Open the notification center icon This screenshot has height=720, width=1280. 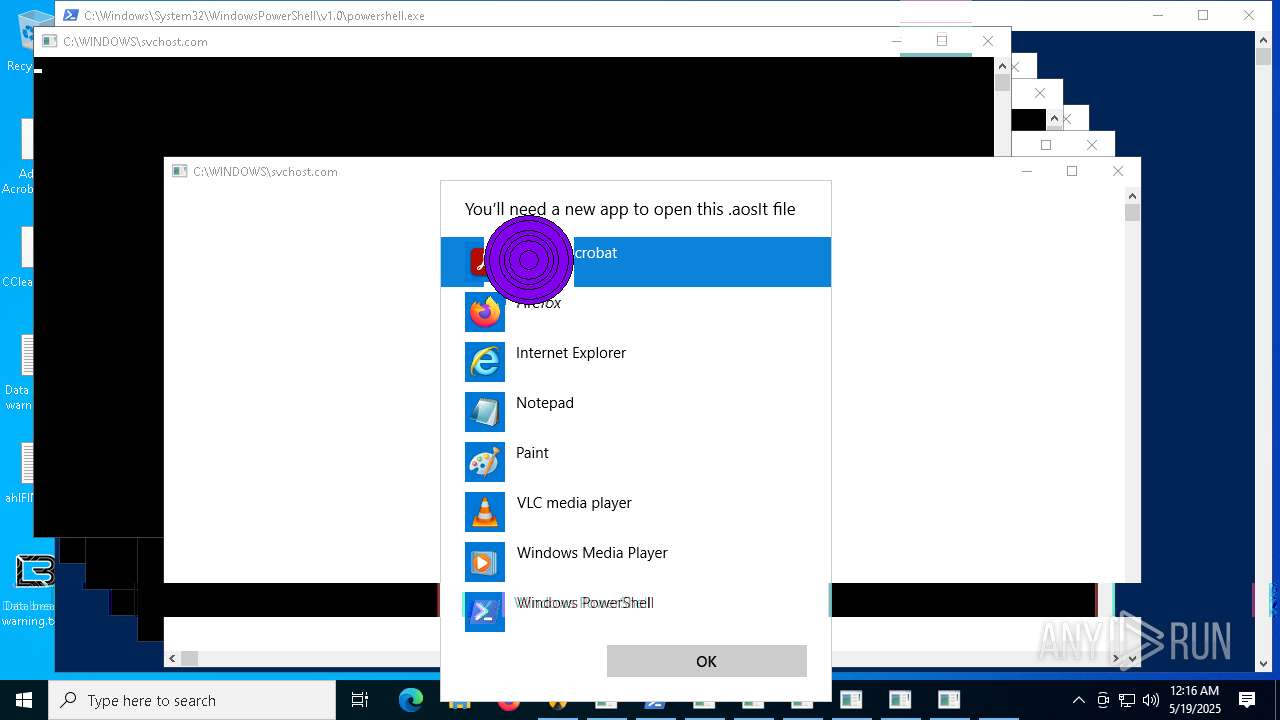coord(1247,700)
